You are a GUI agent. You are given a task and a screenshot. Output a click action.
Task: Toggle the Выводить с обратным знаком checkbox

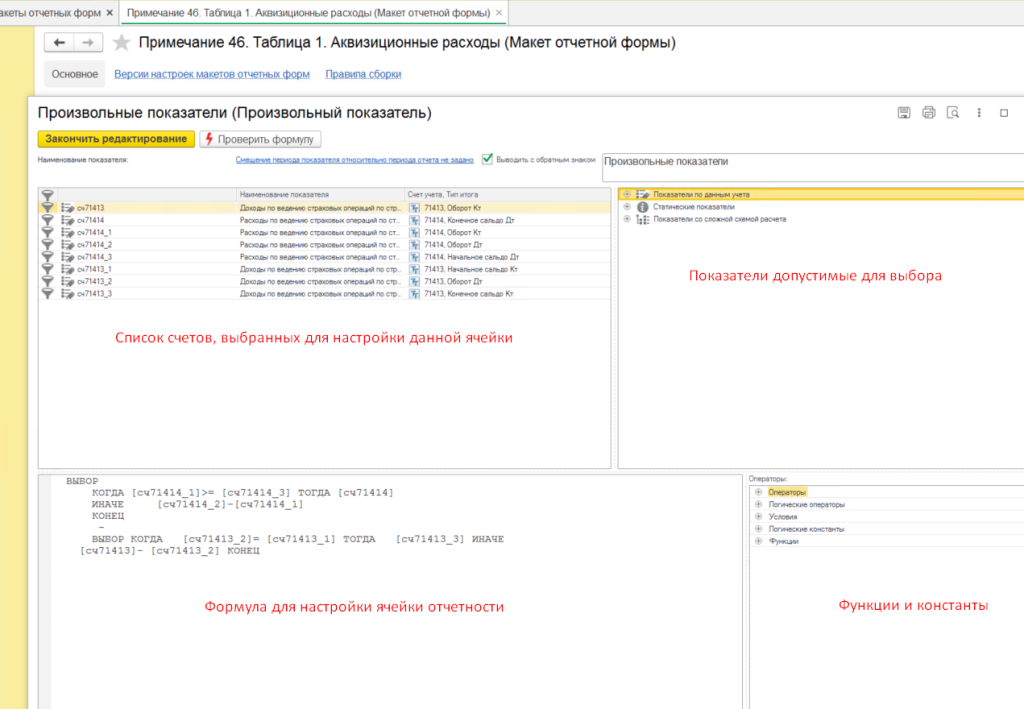pos(488,158)
